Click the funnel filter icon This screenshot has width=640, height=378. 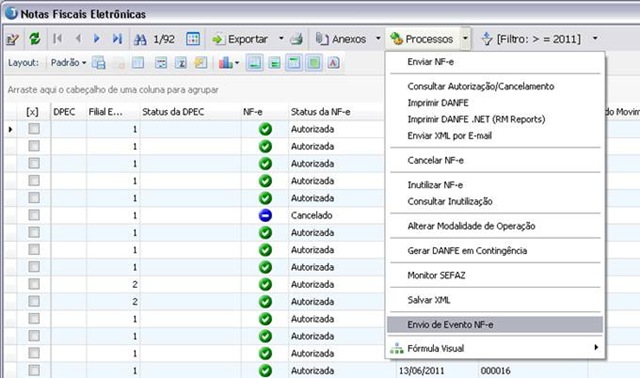(x=487, y=39)
